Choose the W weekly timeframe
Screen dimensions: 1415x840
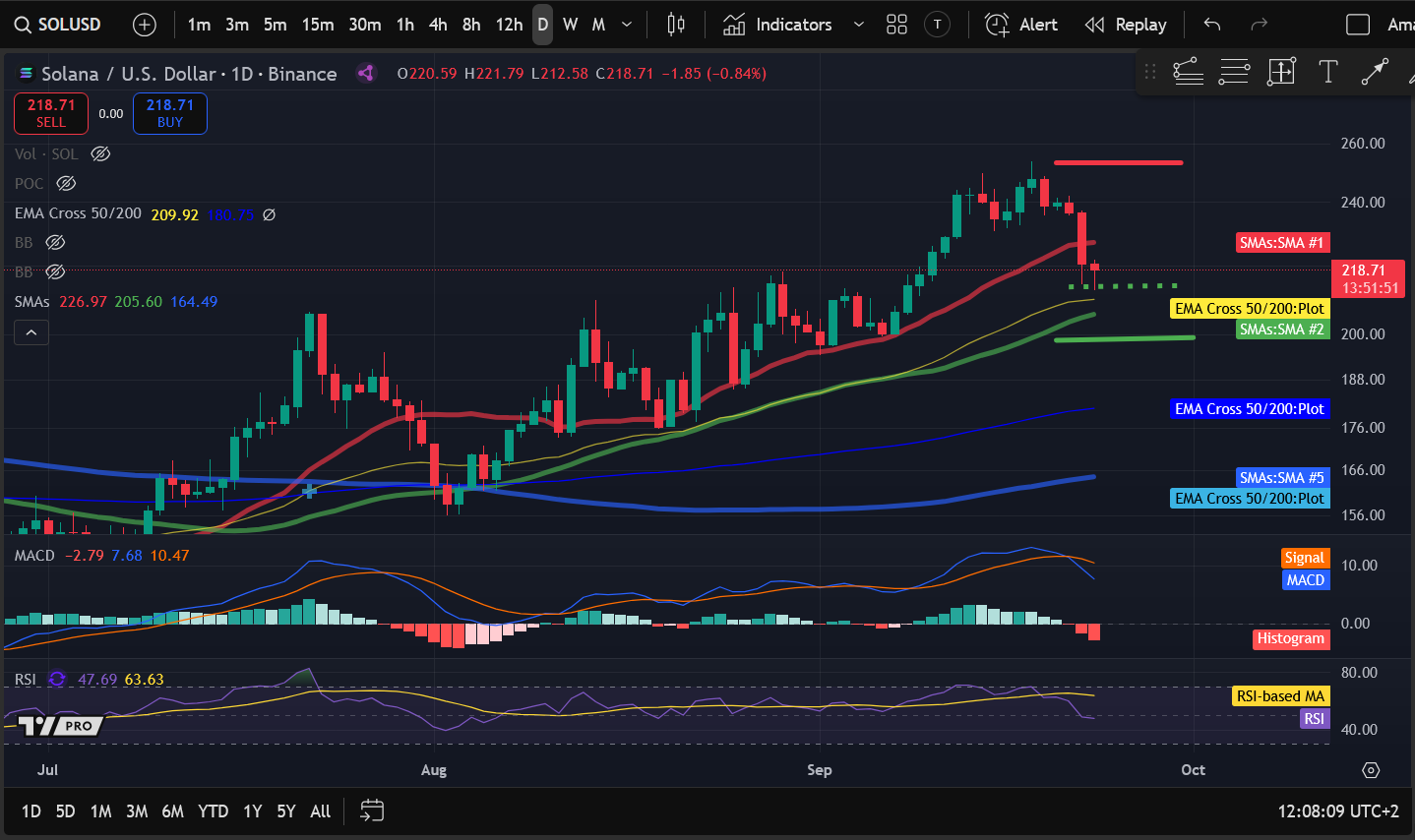(570, 25)
